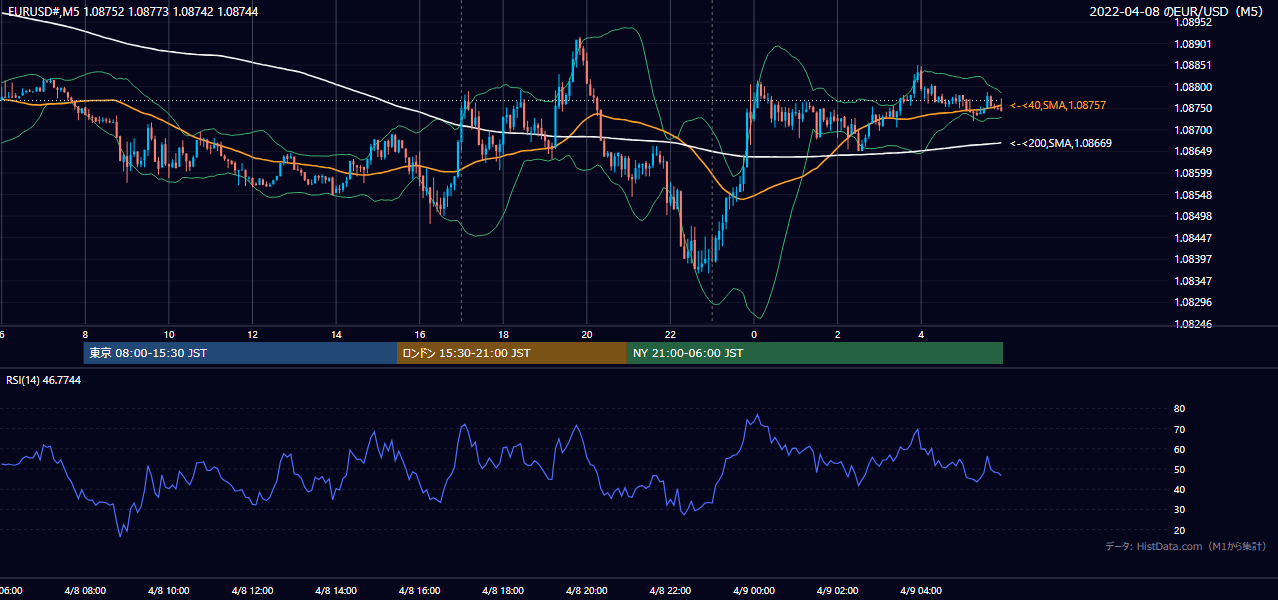This screenshot has height=600, width=1278.
Task: Click price axis value 1.08700
Action: click(x=1193, y=130)
